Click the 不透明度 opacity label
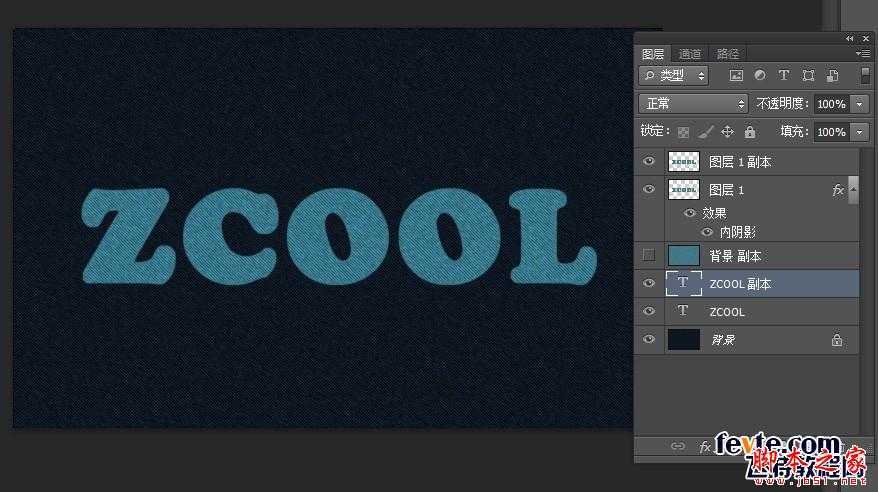Screen dimensions: 878x492 [782, 104]
